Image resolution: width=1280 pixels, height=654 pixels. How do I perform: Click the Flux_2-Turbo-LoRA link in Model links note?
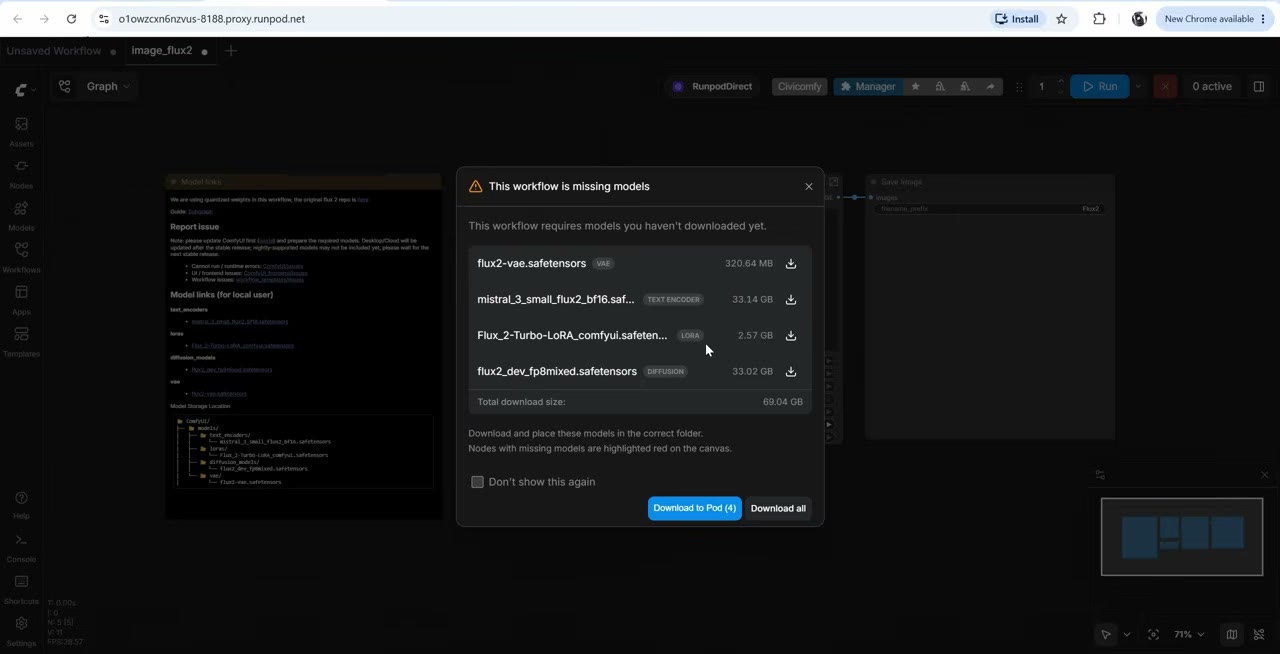coord(243,346)
